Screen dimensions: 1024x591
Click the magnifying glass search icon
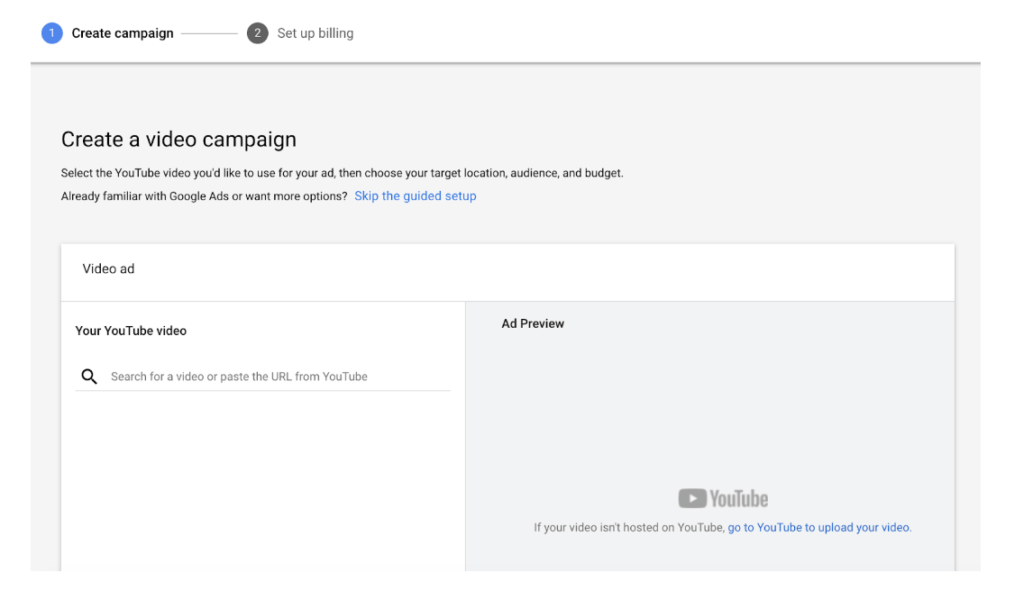pyautogui.click(x=89, y=377)
